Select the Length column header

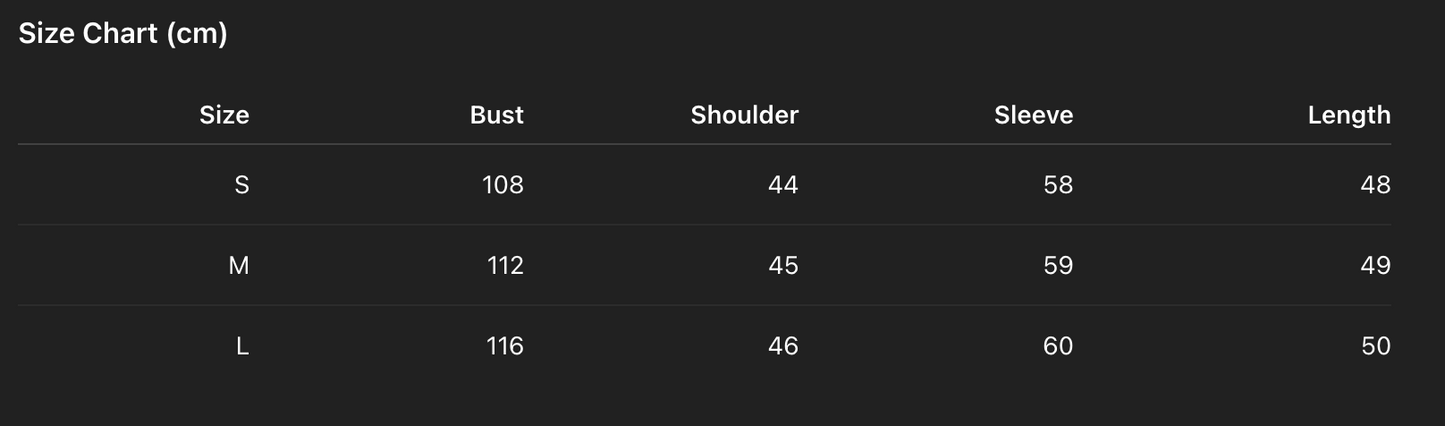(x=1349, y=115)
